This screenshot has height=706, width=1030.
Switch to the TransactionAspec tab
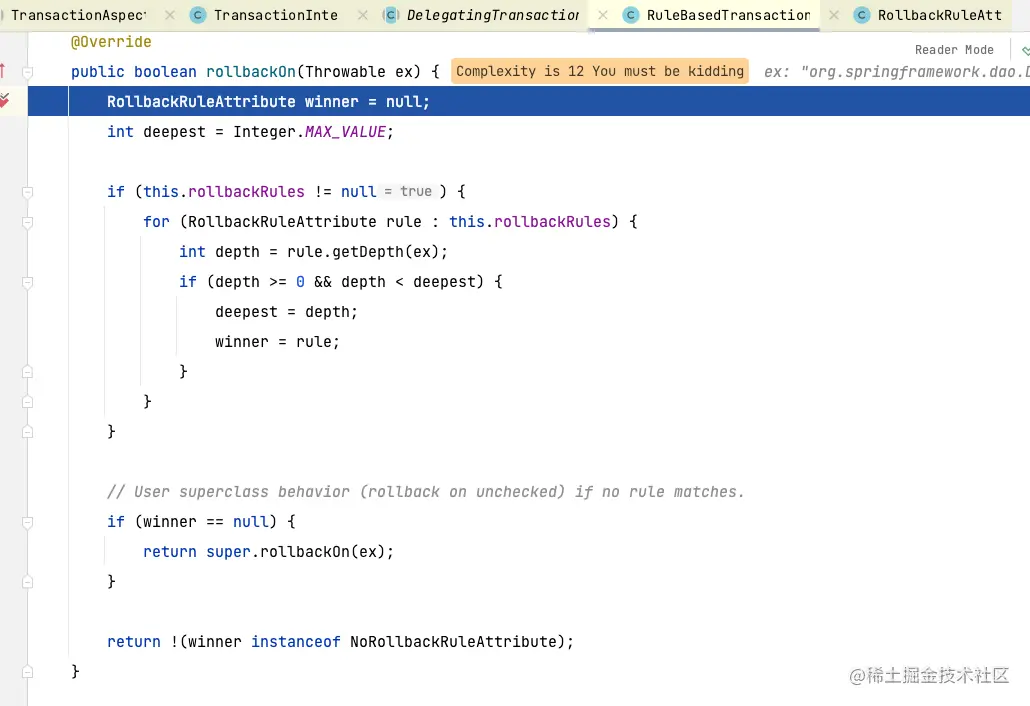pyautogui.click(x=78, y=15)
